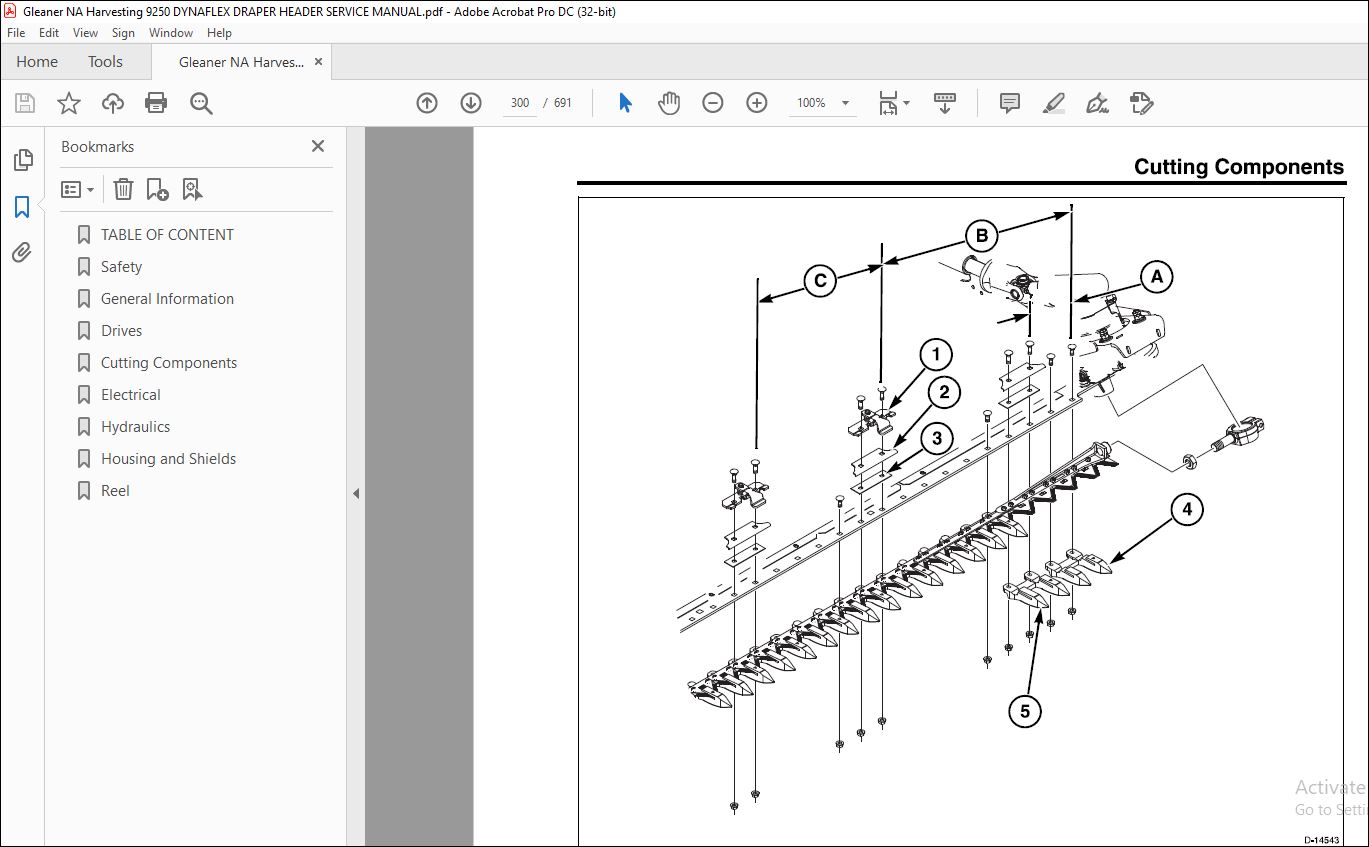This screenshot has width=1369, height=847.
Task: Switch to the Home tab
Action: pos(37,62)
